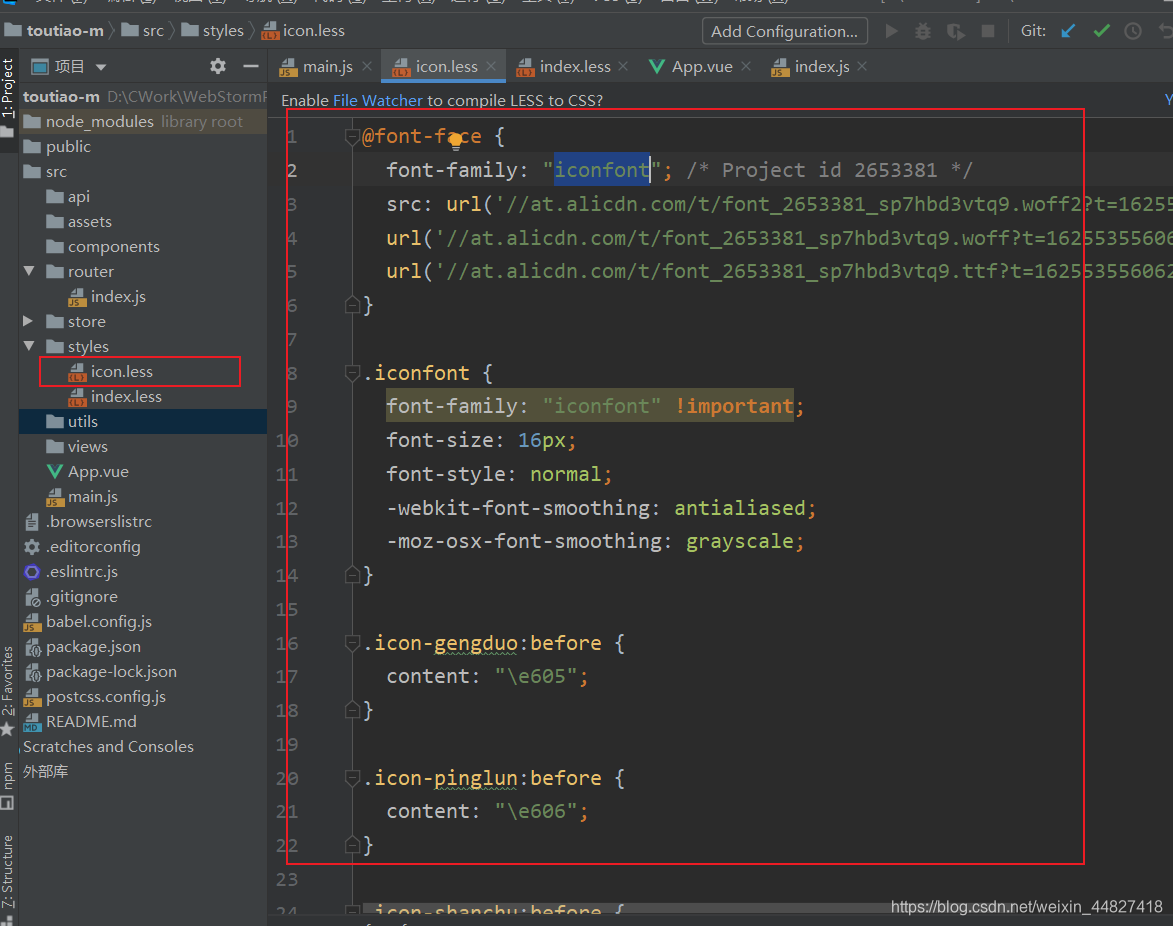
Task: Select the .gitignore file
Action: (143, 597)
